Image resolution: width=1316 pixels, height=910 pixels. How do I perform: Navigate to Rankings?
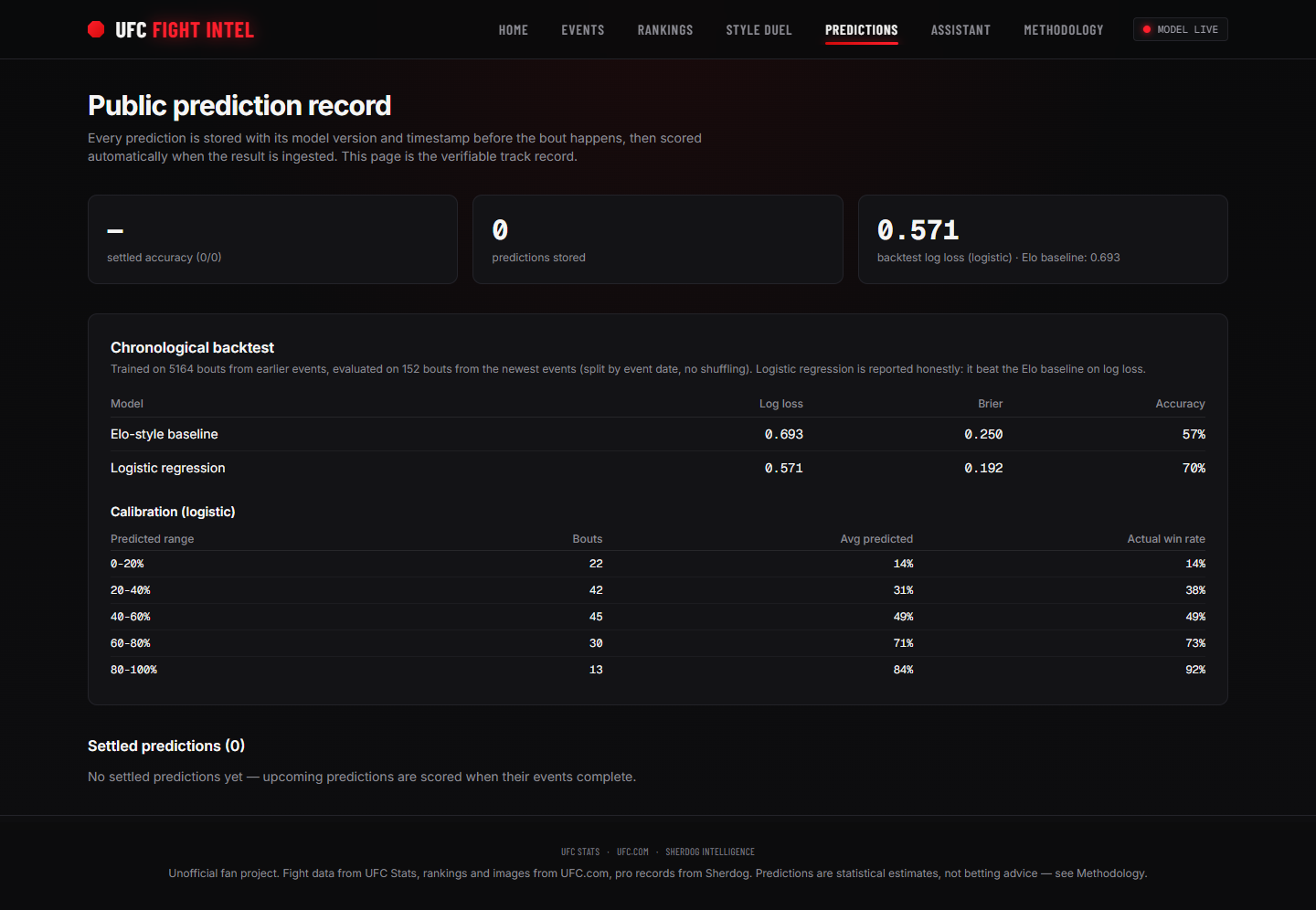(x=665, y=30)
